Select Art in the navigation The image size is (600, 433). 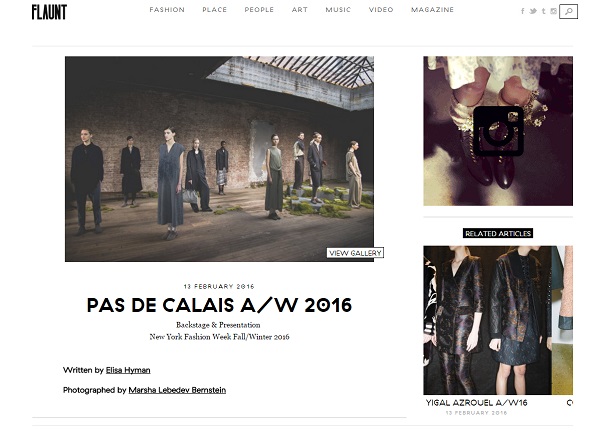[x=300, y=10]
